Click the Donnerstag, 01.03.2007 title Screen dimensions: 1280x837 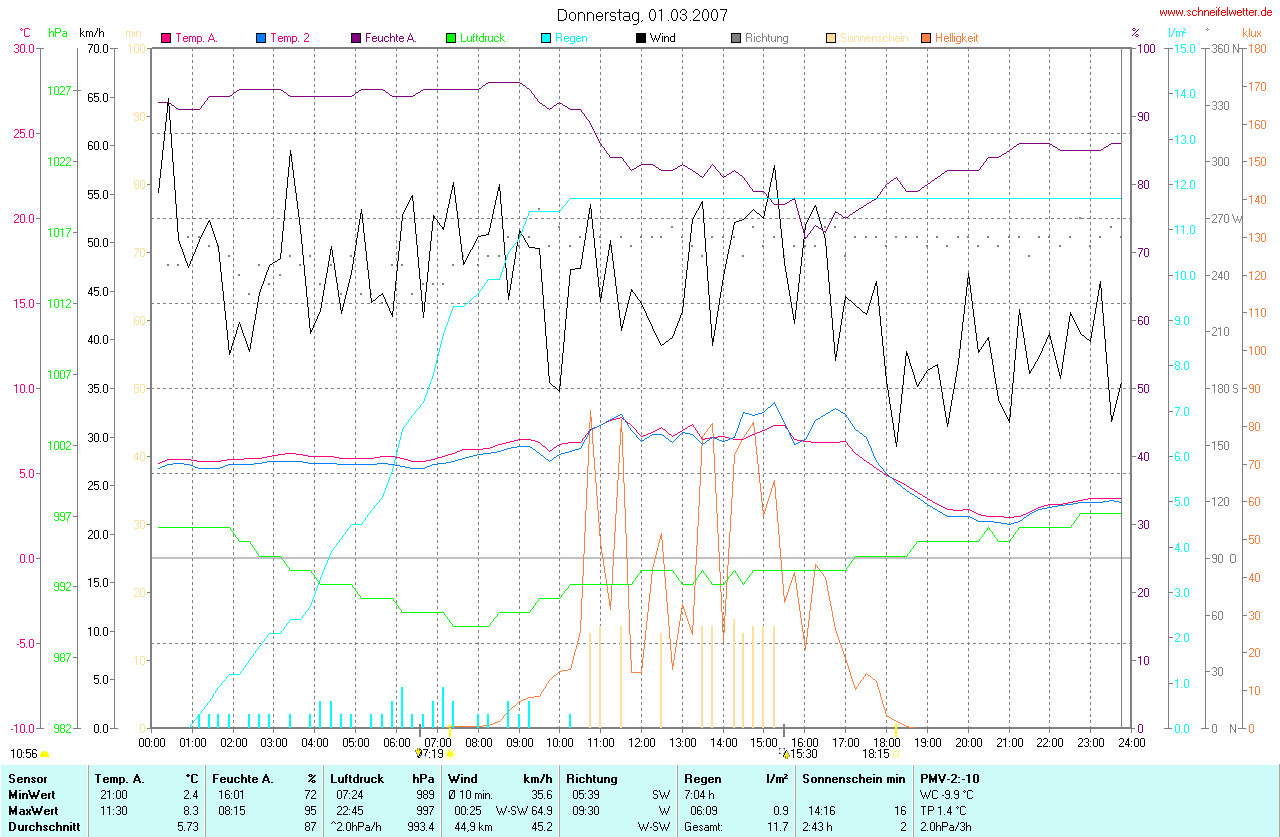click(642, 15)
